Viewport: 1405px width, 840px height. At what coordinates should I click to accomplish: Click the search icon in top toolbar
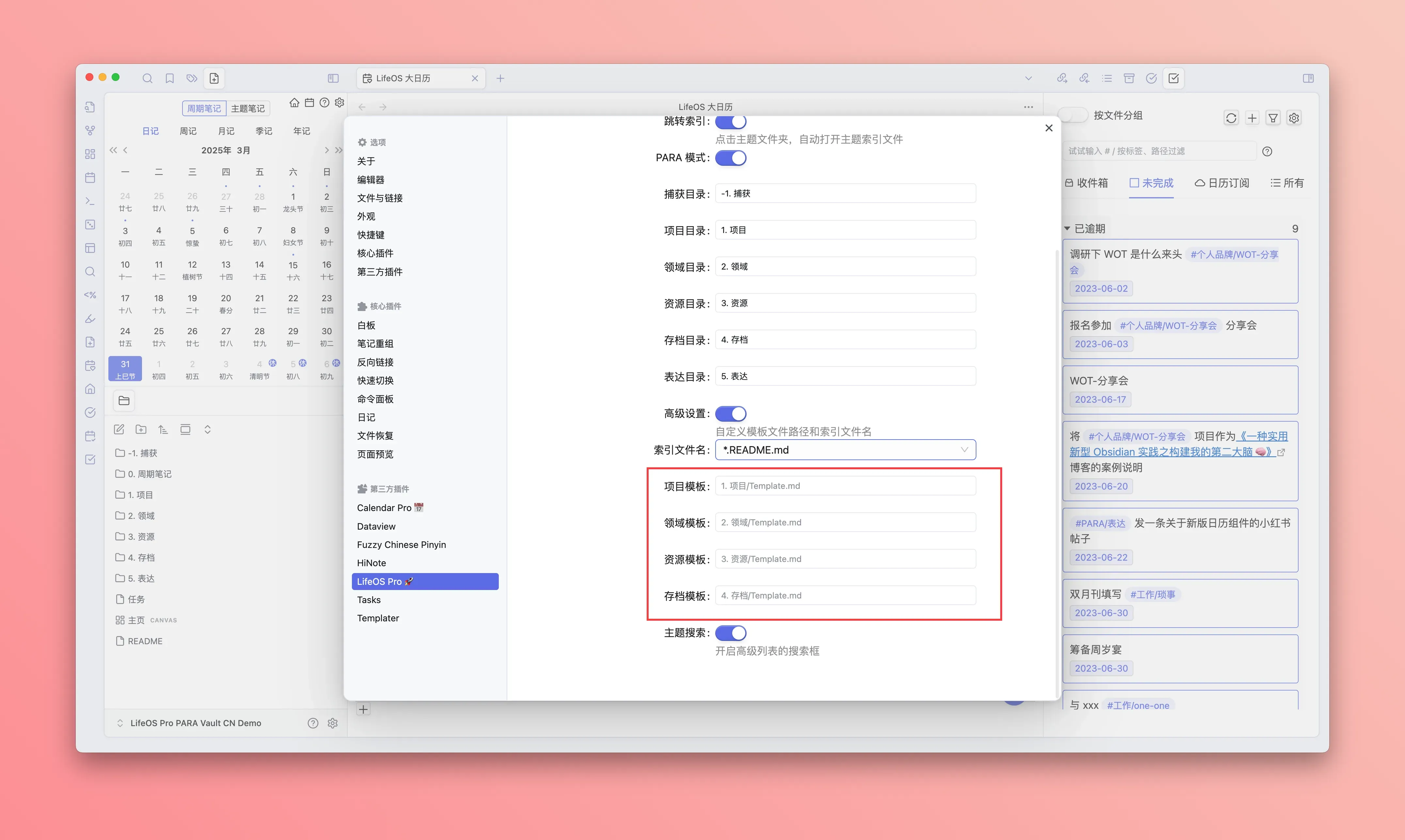[x=147, y=78]
